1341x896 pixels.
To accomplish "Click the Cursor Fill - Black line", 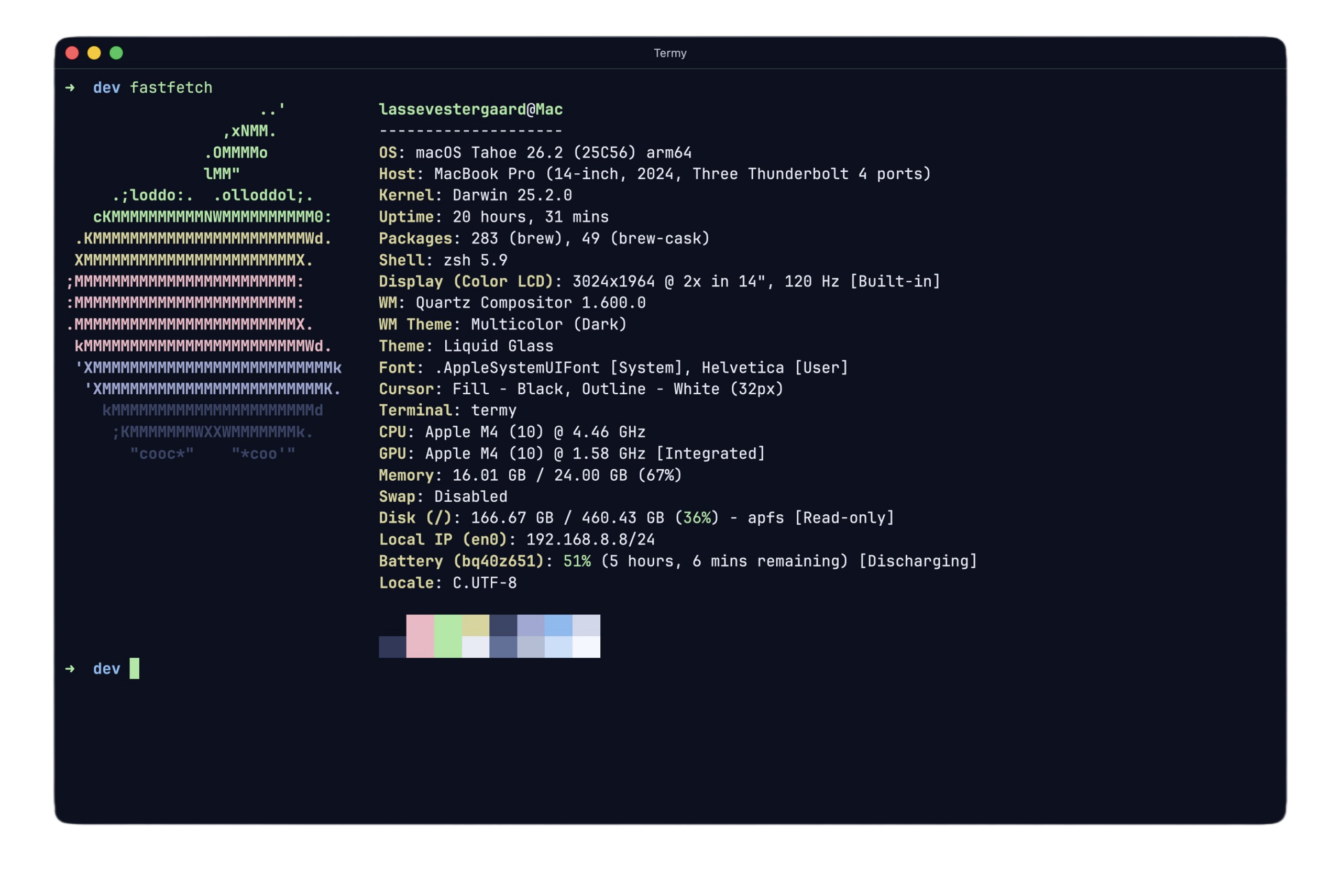I will [x=581, y=389].
